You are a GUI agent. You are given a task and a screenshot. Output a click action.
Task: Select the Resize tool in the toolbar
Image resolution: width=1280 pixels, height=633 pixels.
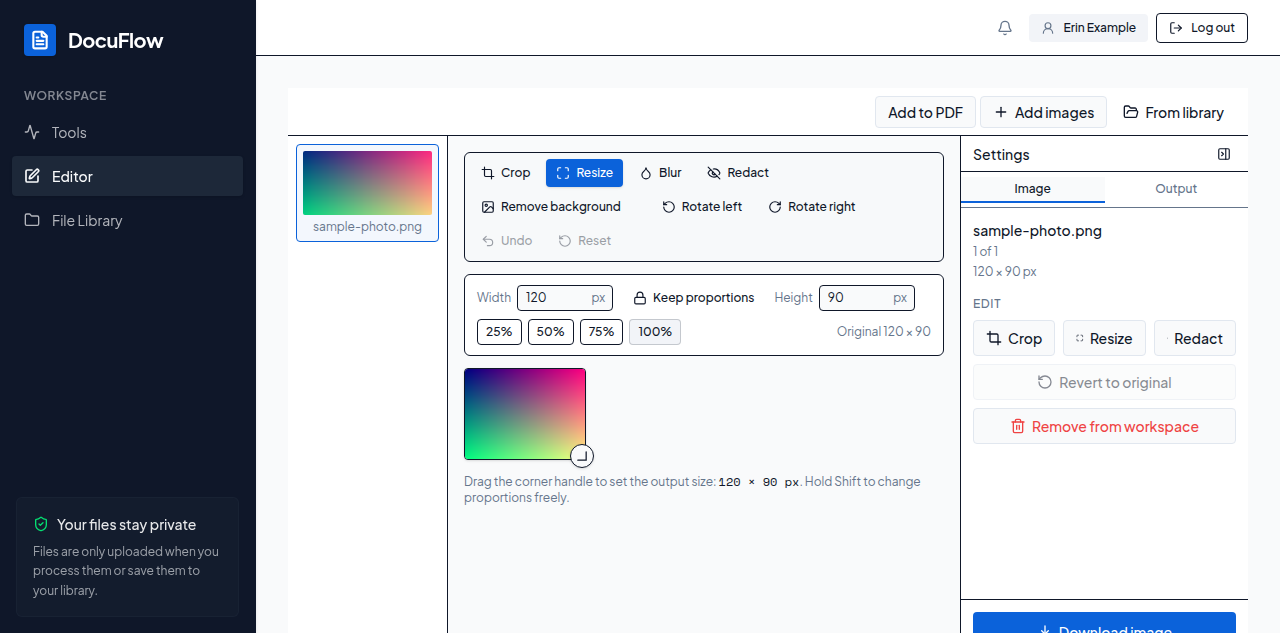coord(584,173)
